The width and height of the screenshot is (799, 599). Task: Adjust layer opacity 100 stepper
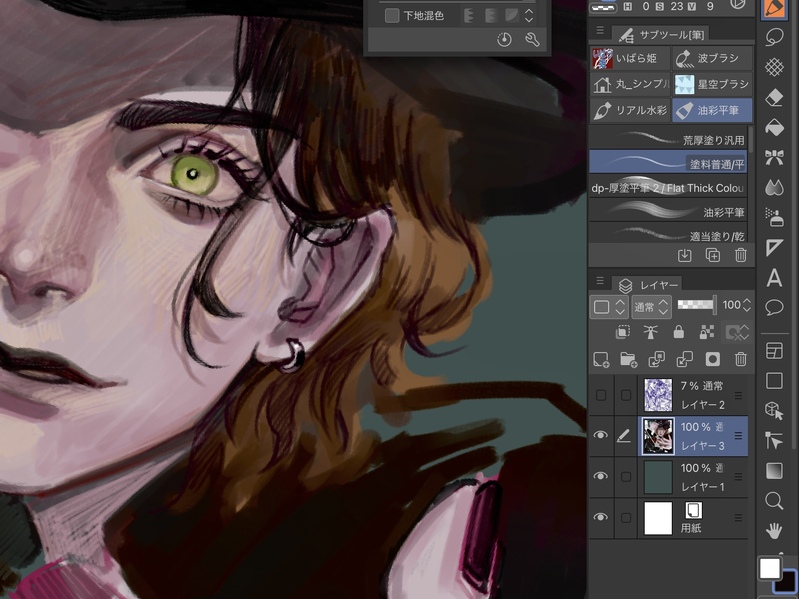(x=747, y=305)
